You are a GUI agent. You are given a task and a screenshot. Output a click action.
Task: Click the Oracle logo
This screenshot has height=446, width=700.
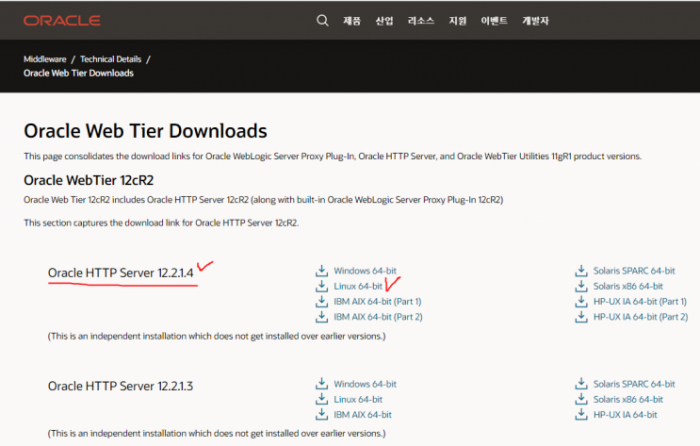tap(62, 21)
